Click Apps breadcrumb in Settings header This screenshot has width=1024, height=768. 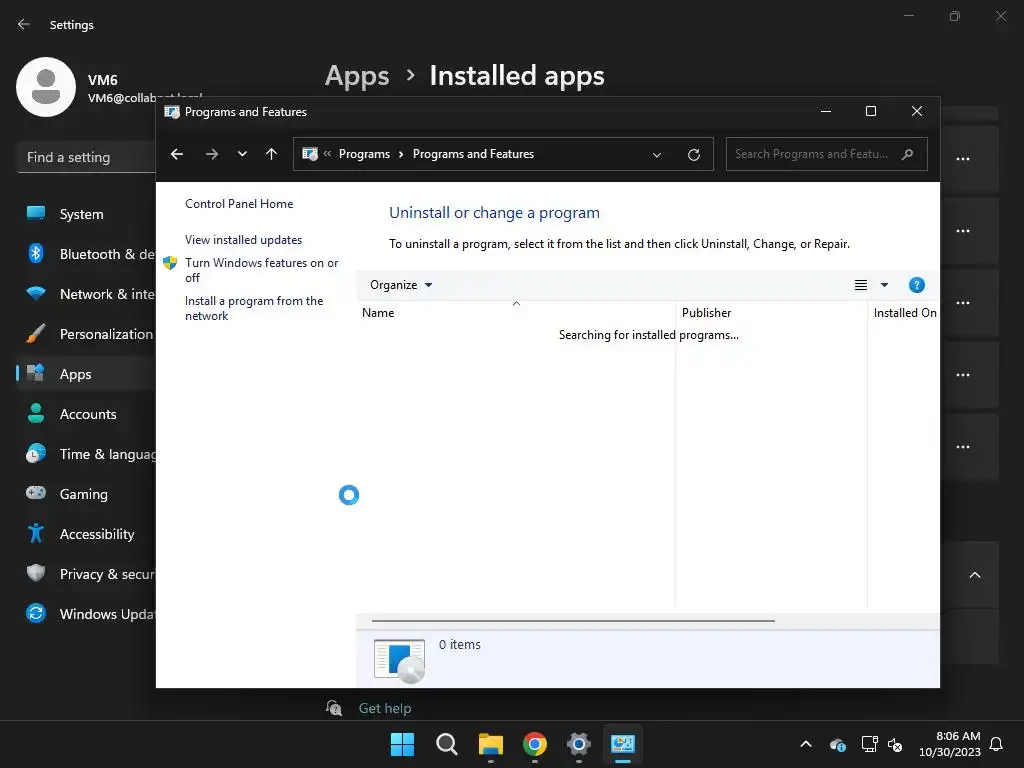click(357, 76)
